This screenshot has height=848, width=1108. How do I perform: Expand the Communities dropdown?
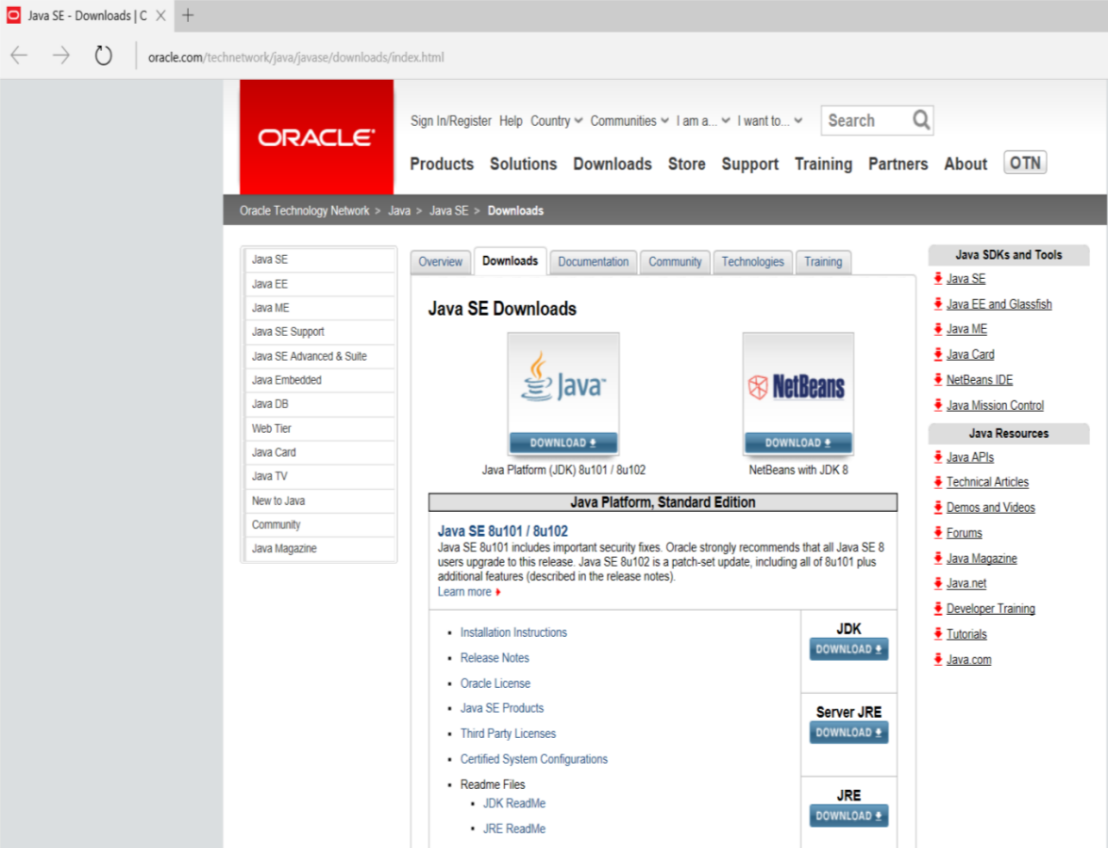point(629,121)
